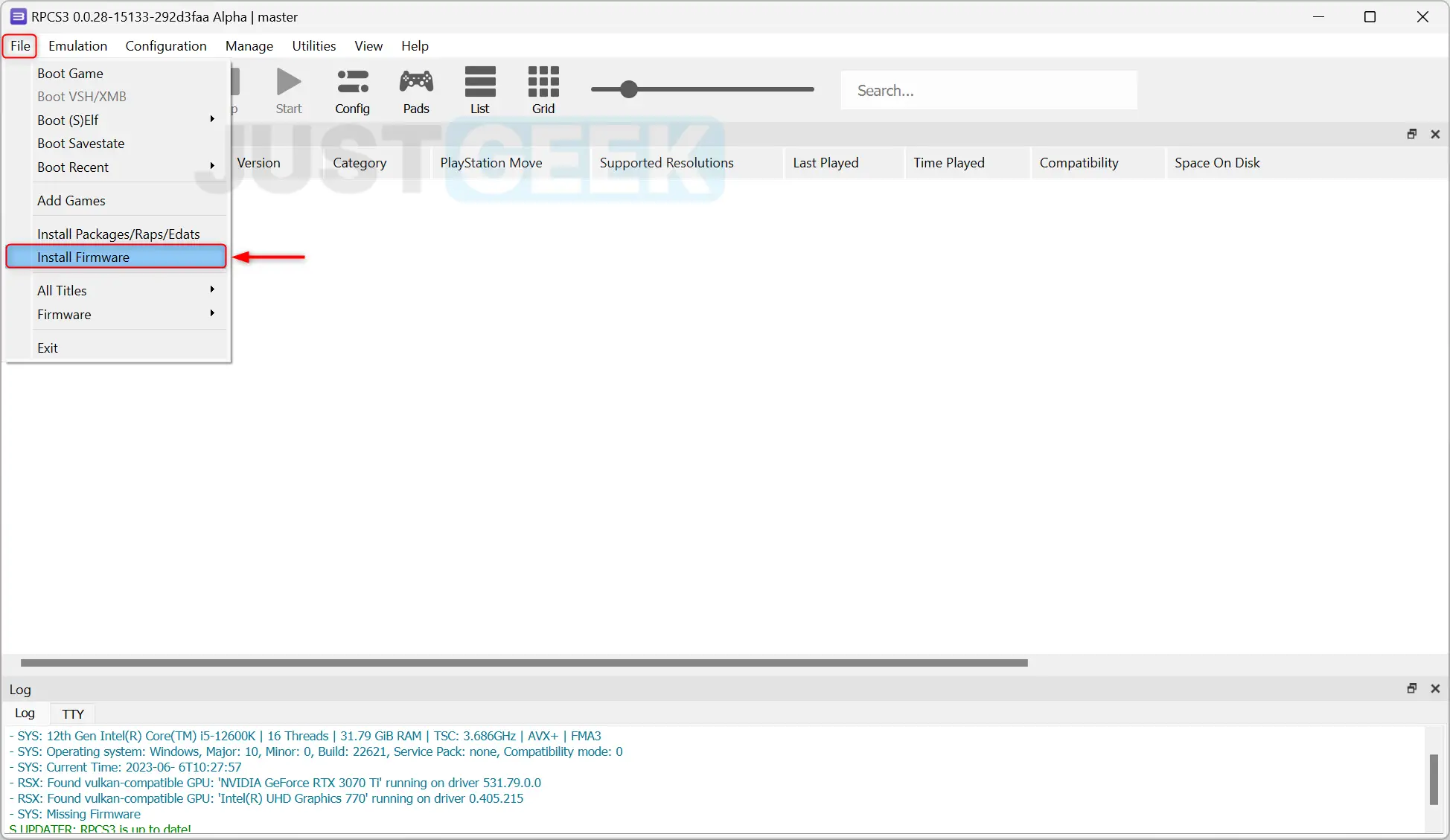Select the 'SYS: Current Time' log line

pyautogui.click(x=125, y=767)
